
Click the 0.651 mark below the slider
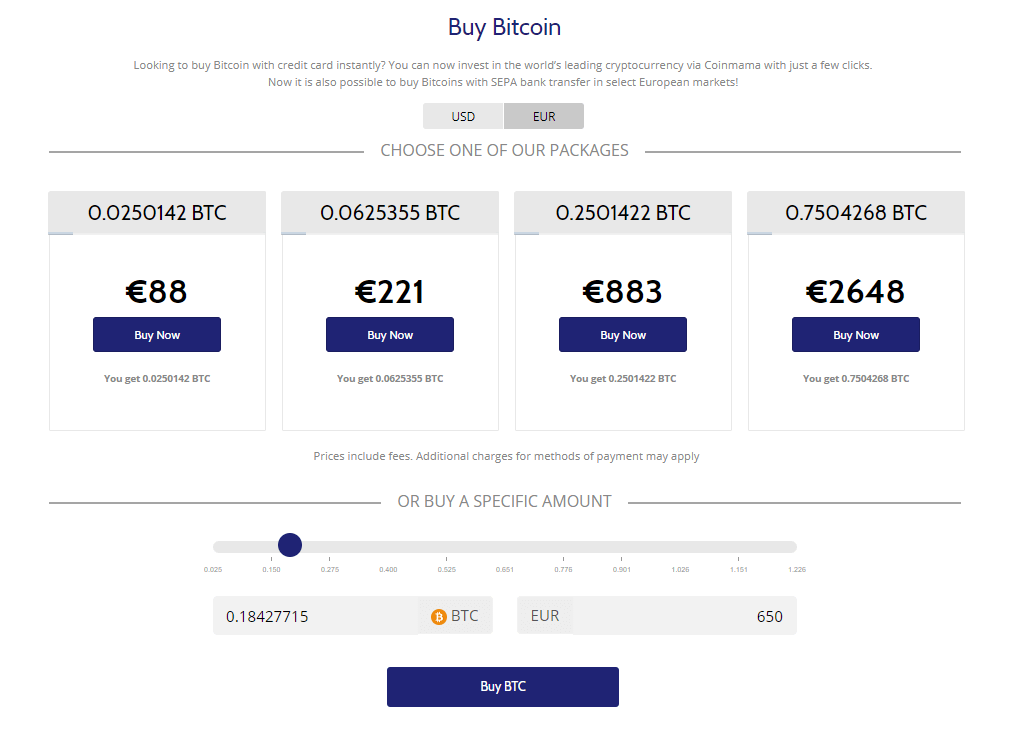click(505, 569)
